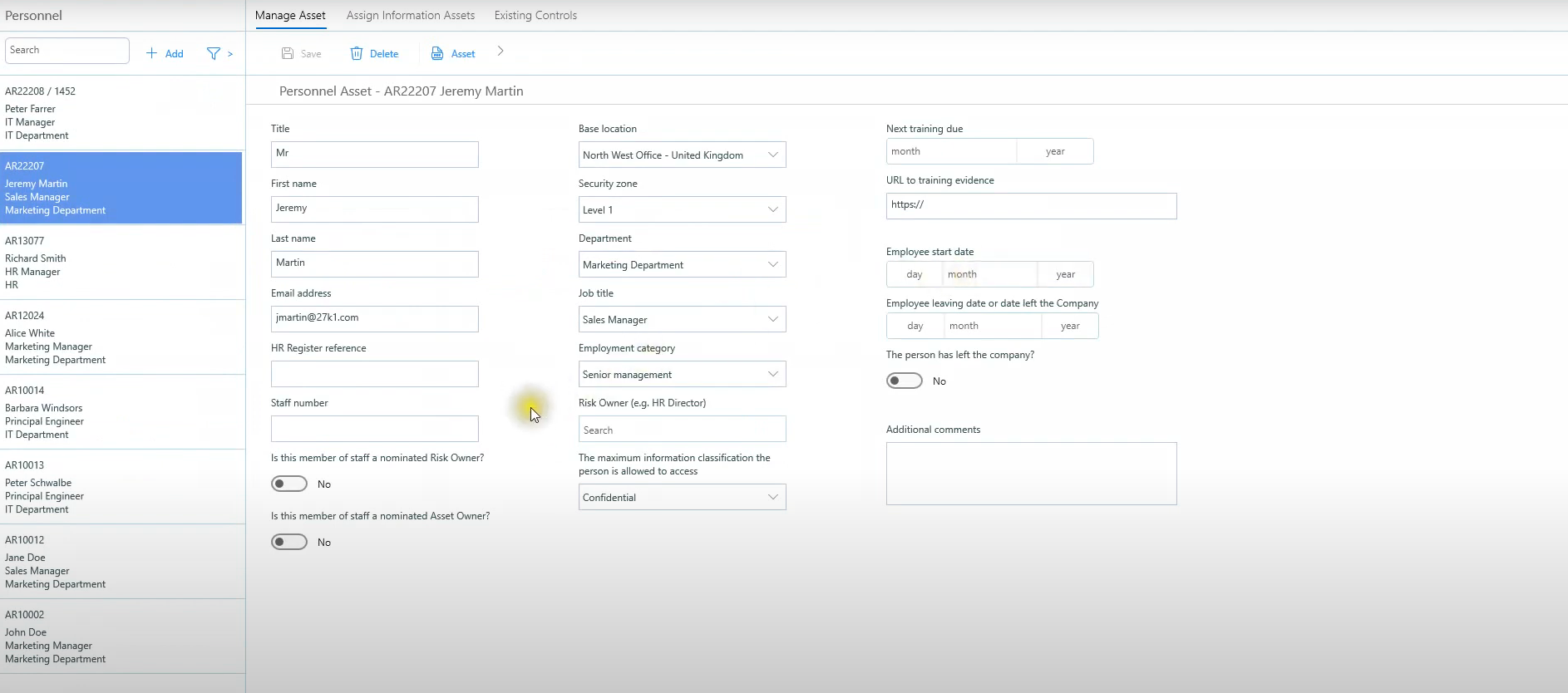
Task: Open the Base location dropdown
Action: [682, 155]
